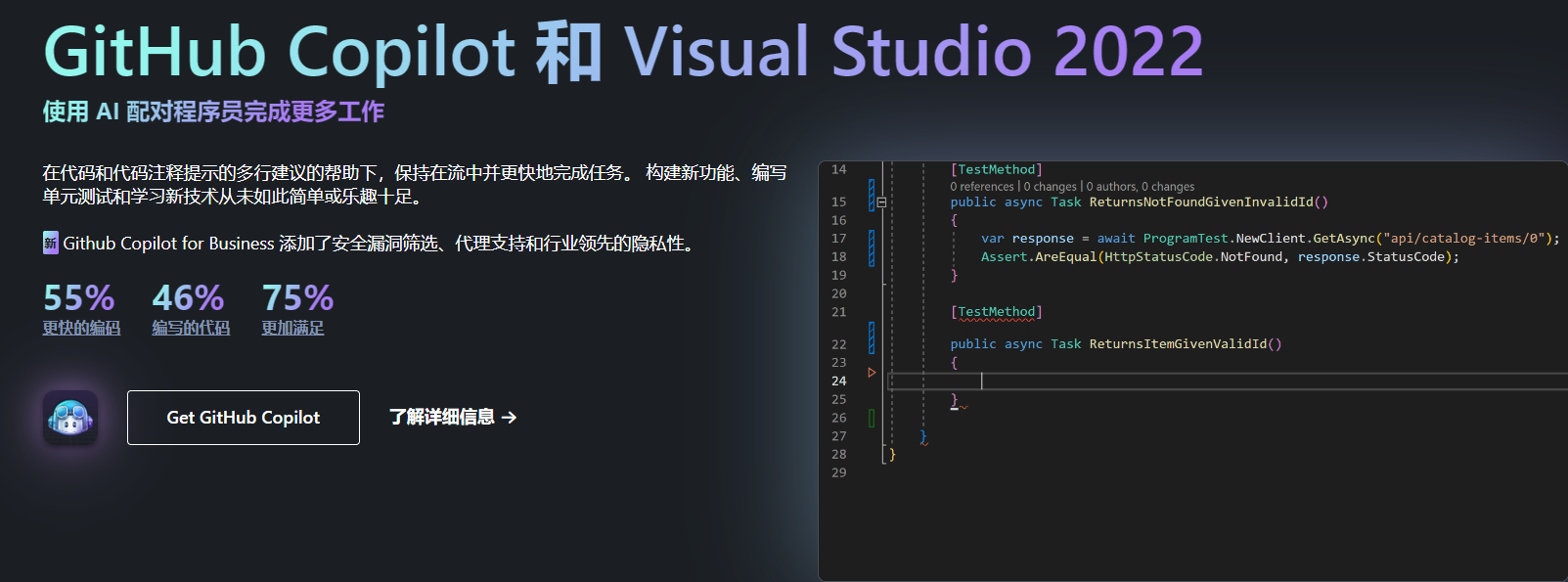Click line number 29 in the gutter
Viewport: 1568px width, 582px height.
839,473
